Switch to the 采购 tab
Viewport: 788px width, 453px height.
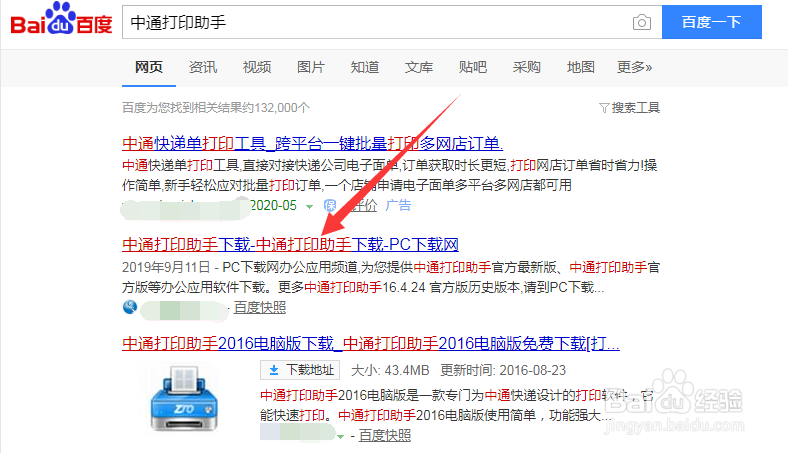coord(527,67)
